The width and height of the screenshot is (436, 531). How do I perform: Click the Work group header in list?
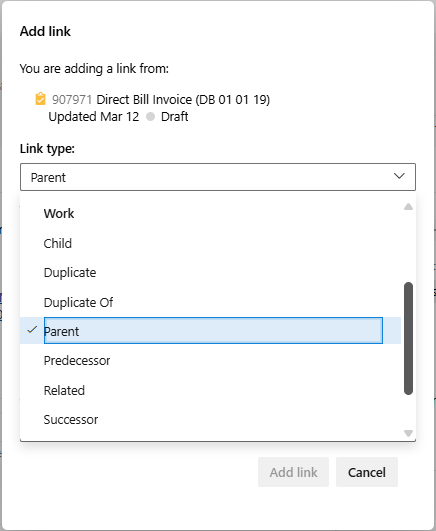point(59,214)
